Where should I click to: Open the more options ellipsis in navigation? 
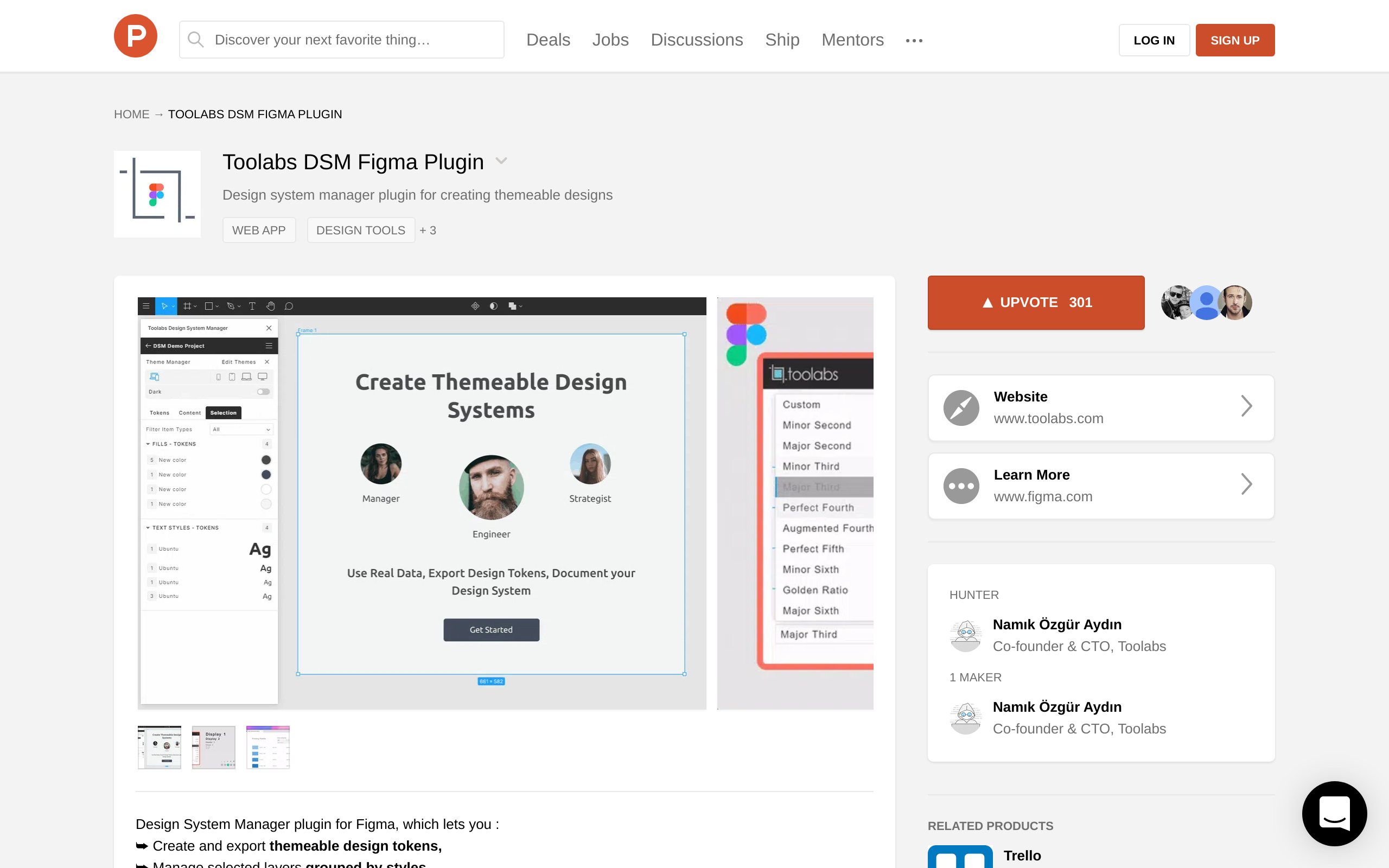click(914, 40)
